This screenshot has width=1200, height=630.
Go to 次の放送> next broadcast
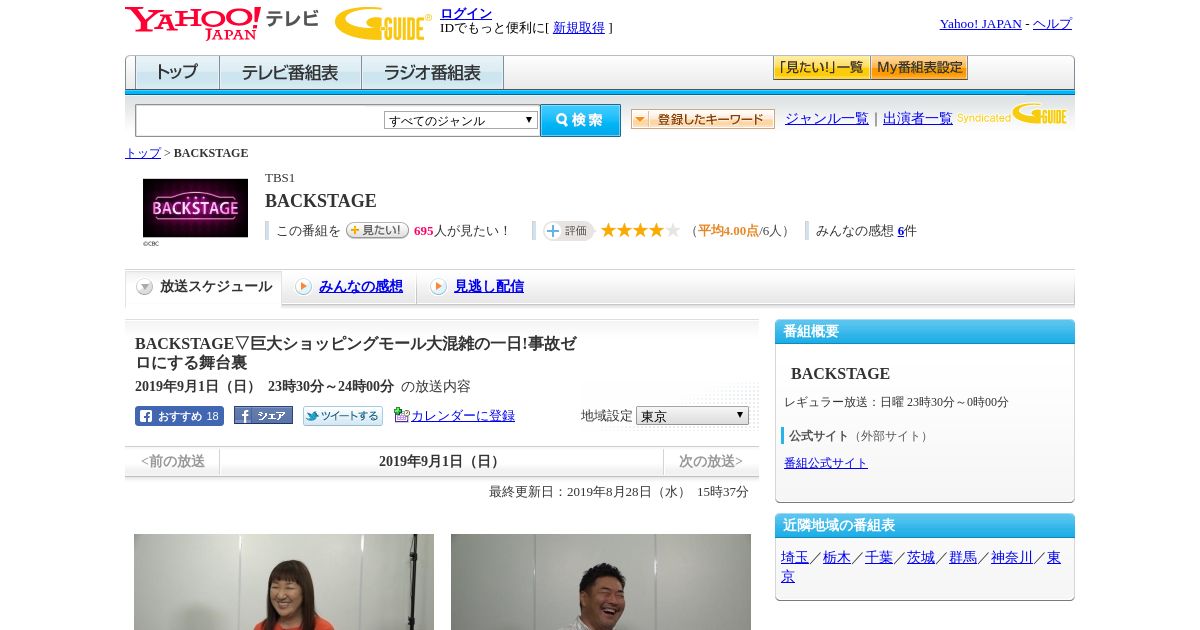[x=711, y=462]
